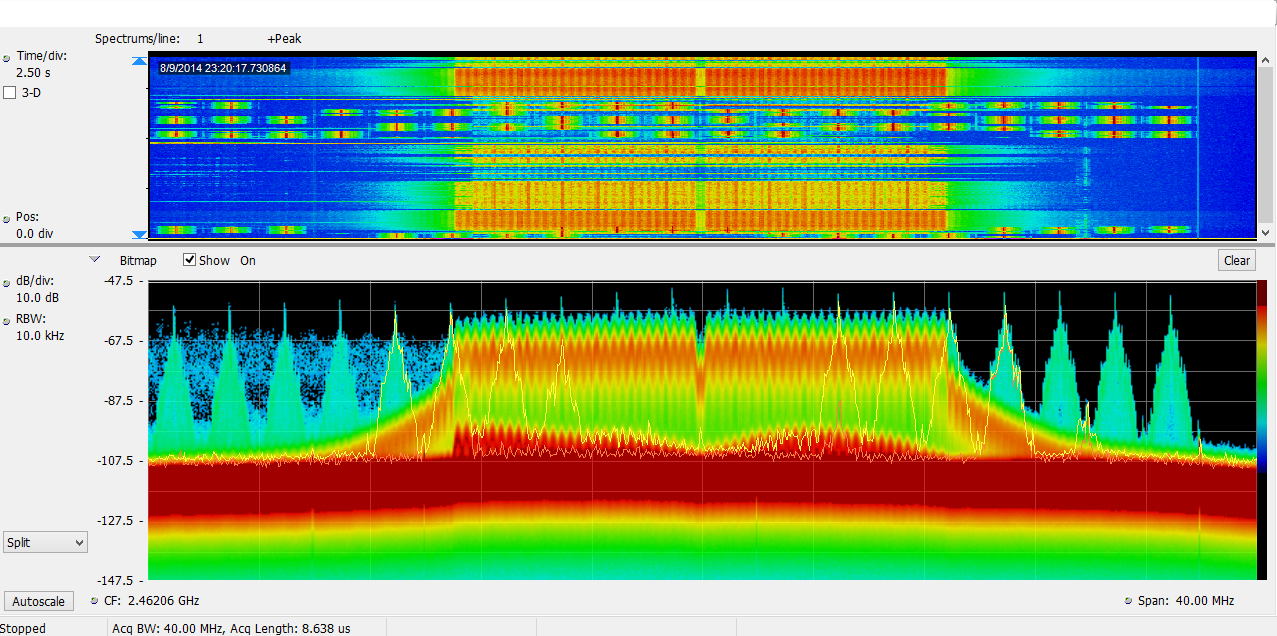Enable the 3-D spectrogram view checkbox

[x=10, y=92]
